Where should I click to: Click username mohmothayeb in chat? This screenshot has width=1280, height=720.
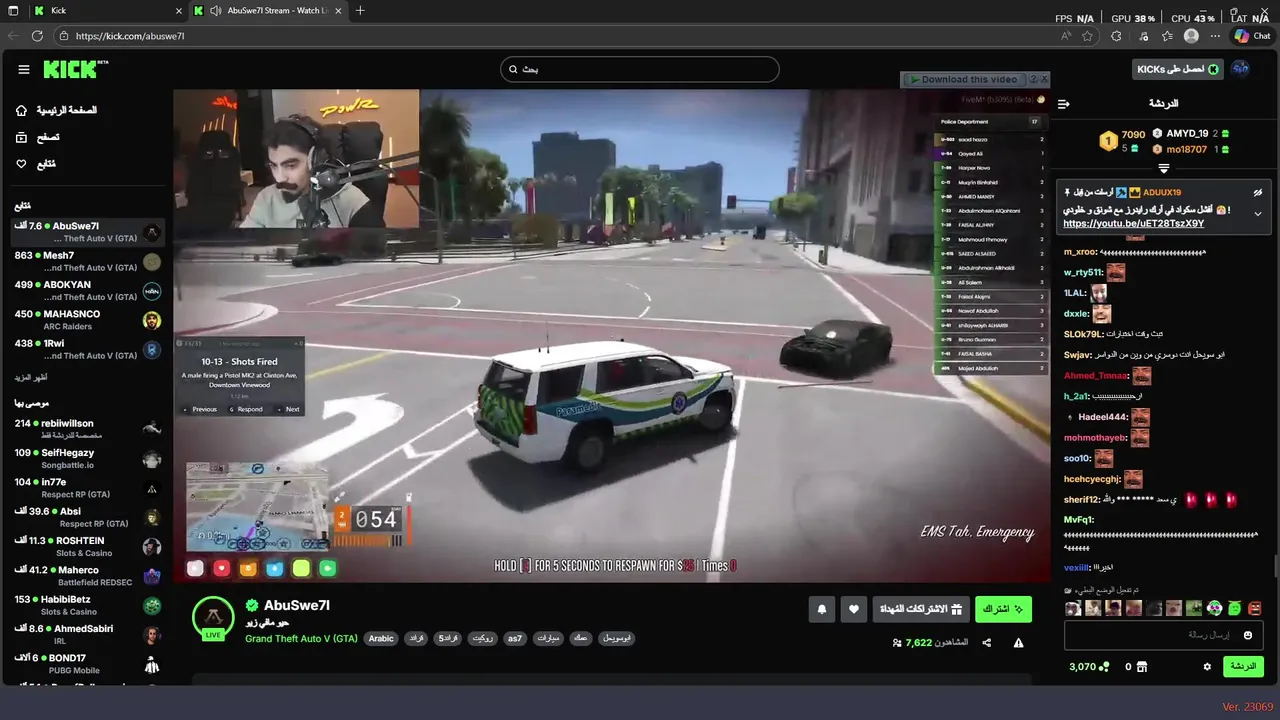[1095, 438]
